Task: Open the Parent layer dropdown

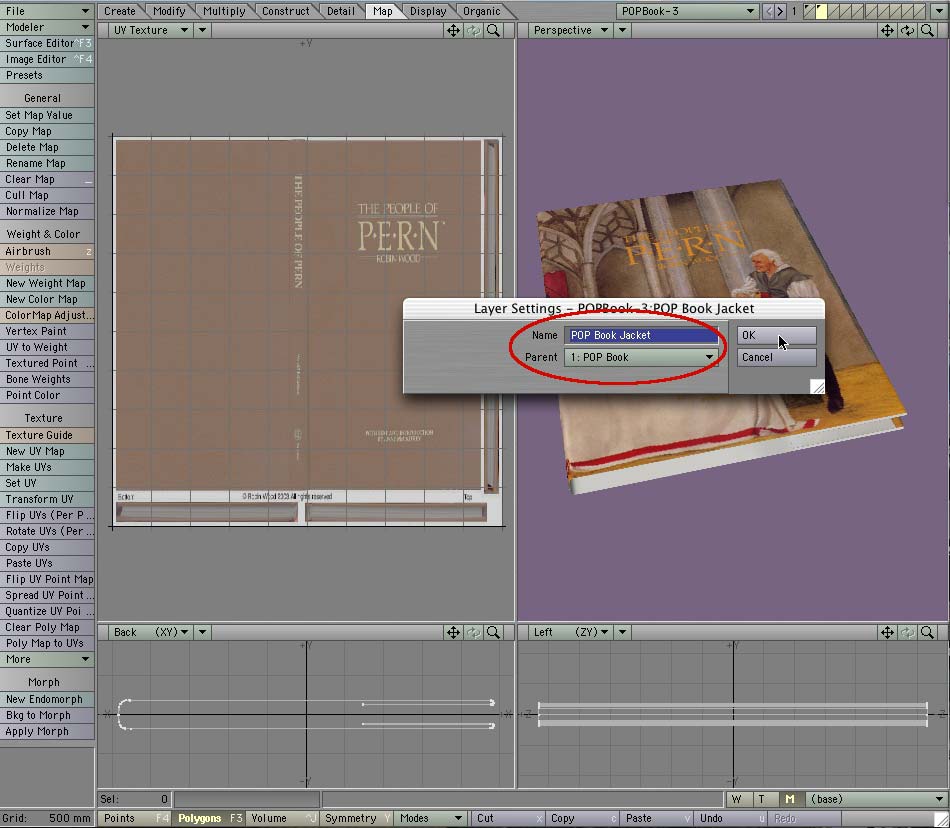Action: click(641, 357)
